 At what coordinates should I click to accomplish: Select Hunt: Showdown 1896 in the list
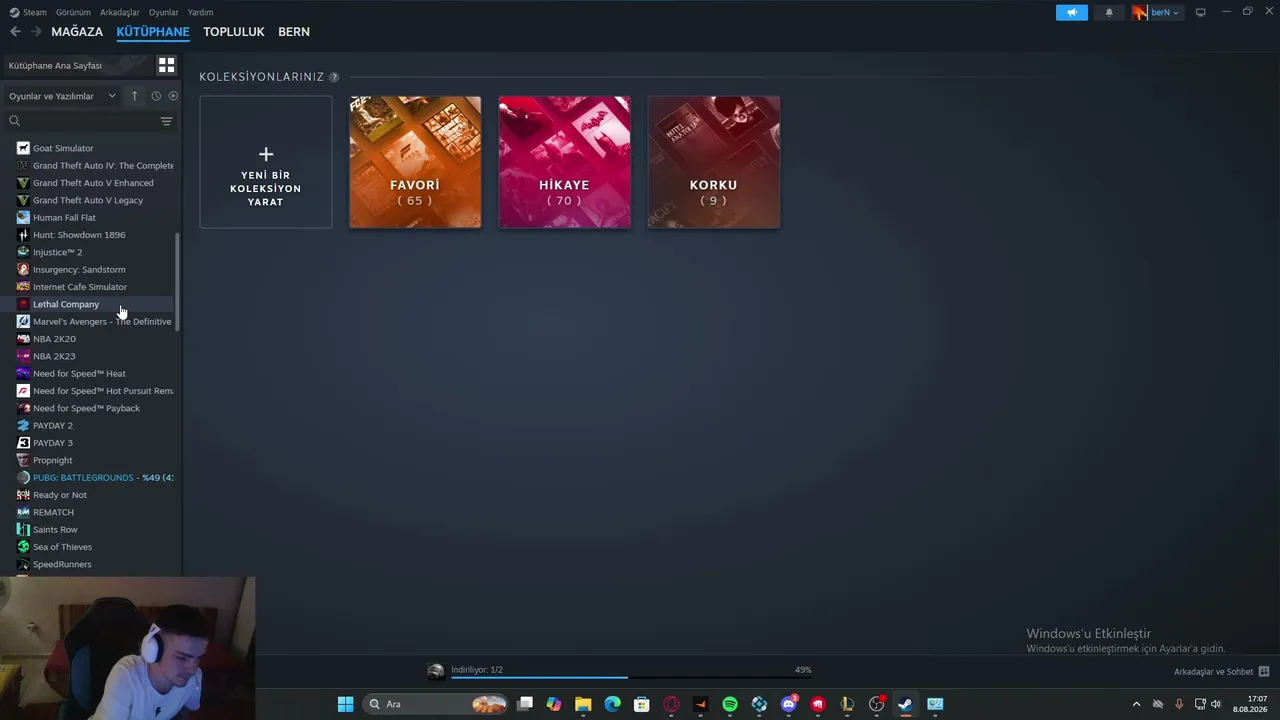[x=79, y=235]
